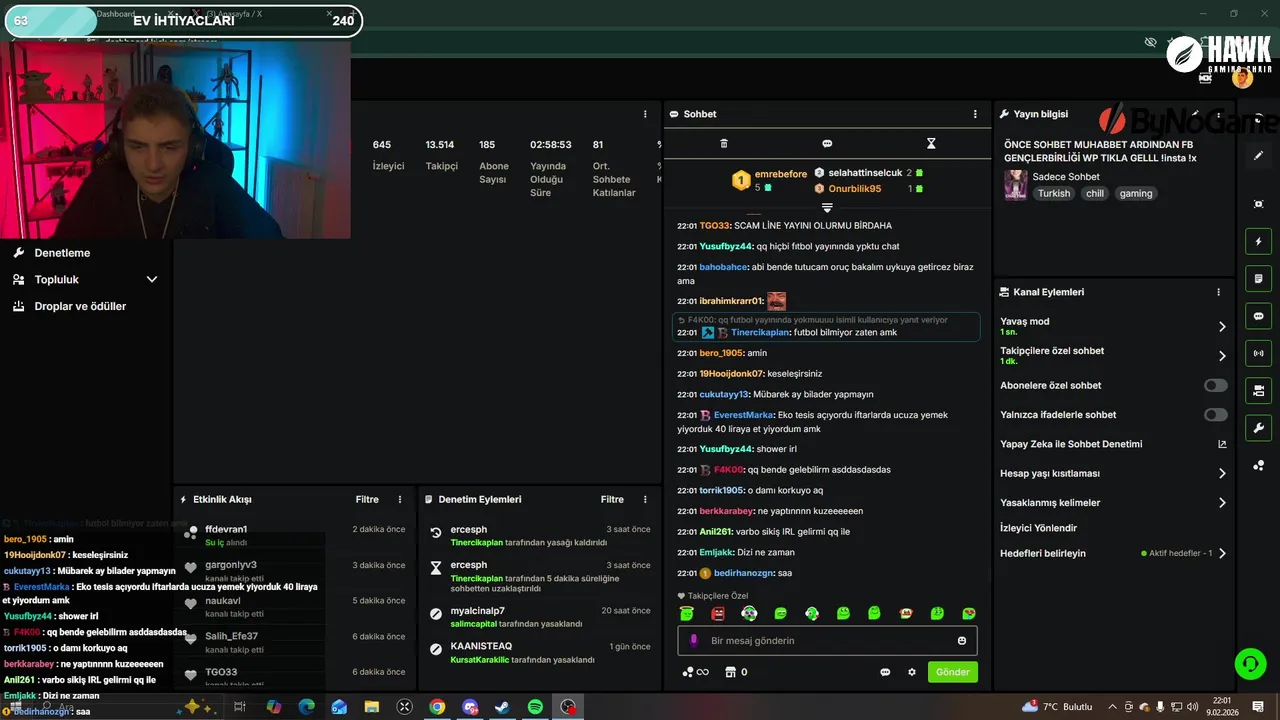This screenshot has width=1280, height=720.
Task: Select the chat bubble icon under Sohbet
Action: tap(827, 144)
